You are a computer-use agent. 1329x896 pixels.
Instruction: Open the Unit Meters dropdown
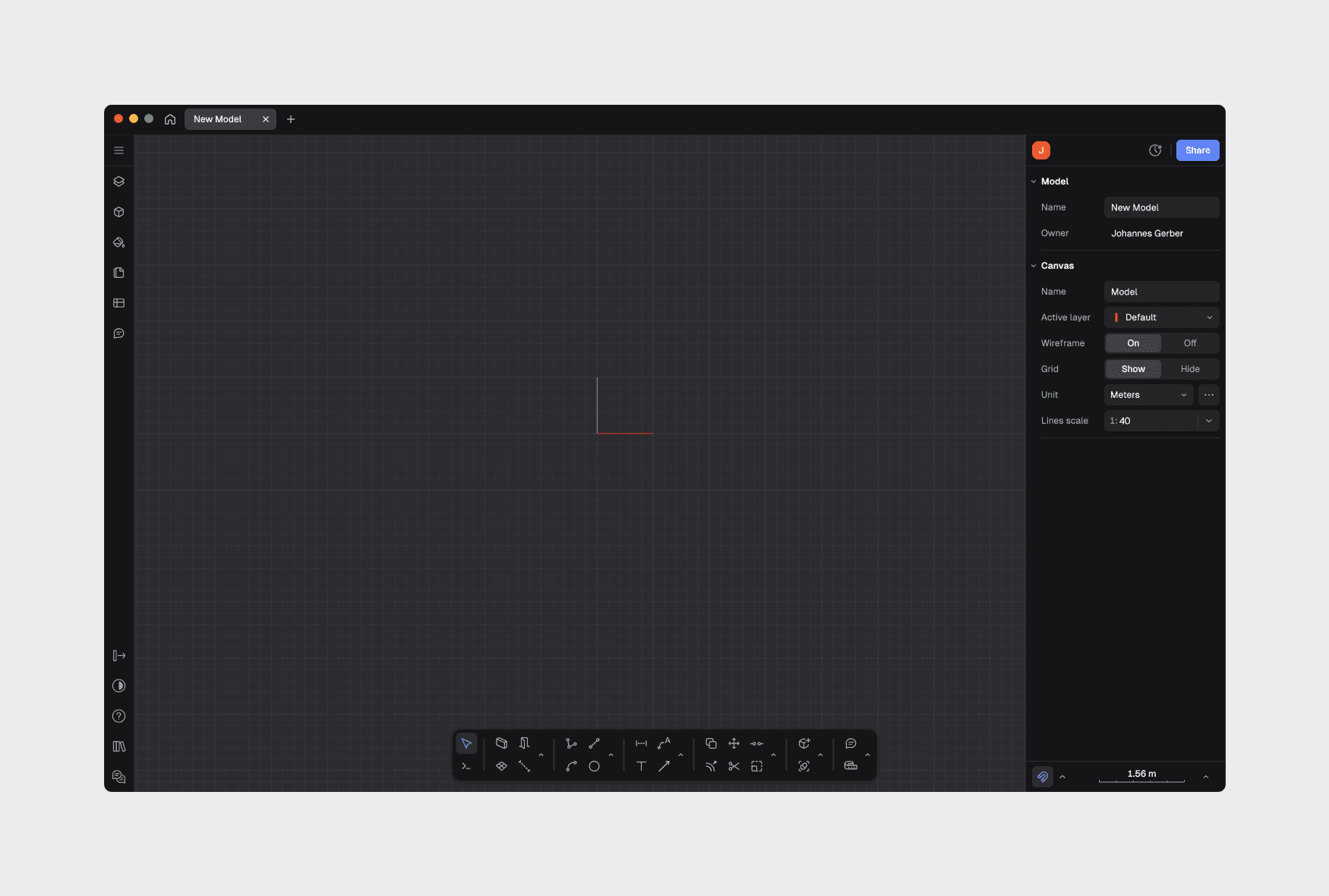pyautogui.click(x=1148, y=395)
